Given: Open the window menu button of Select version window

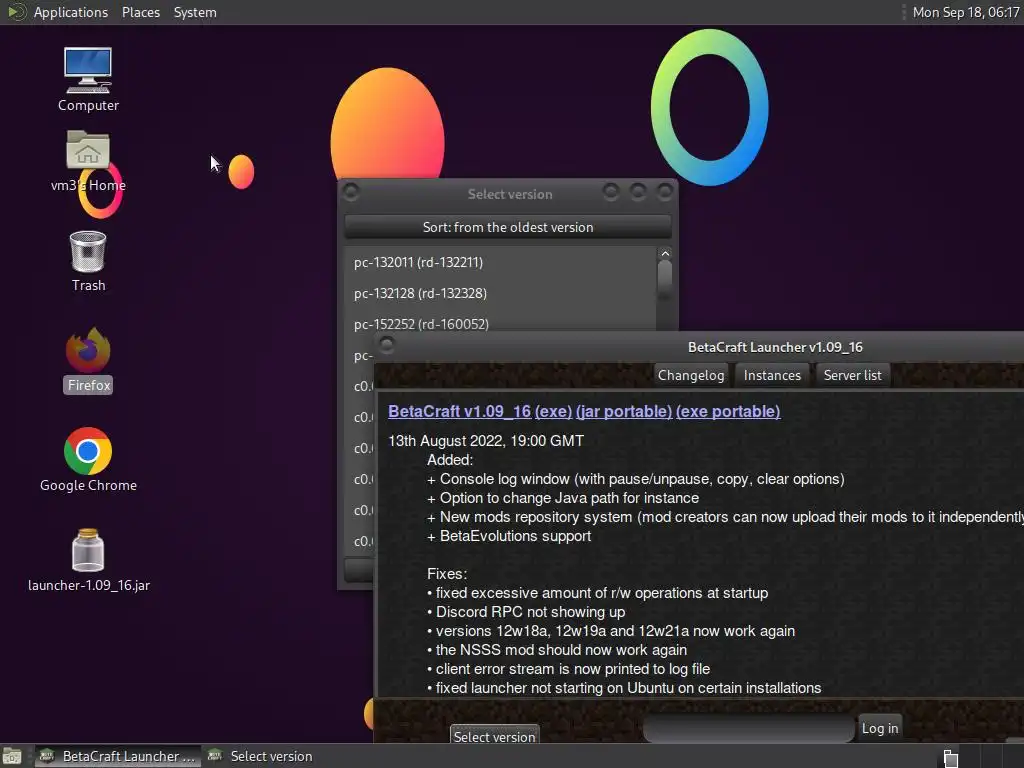Looking at the screenshot, I should tap(351, 192).
